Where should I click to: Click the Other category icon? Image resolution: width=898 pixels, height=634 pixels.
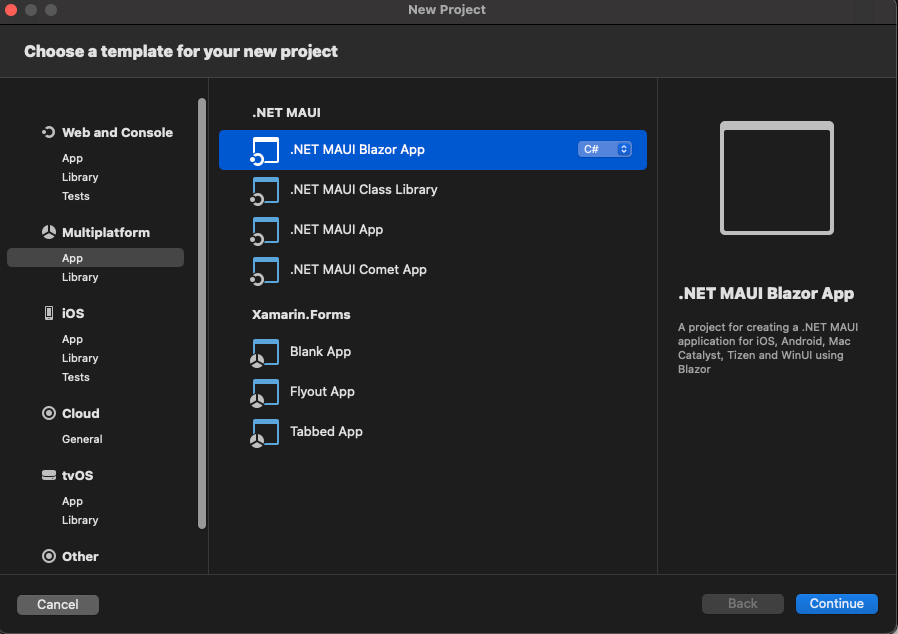click(49, 556)
